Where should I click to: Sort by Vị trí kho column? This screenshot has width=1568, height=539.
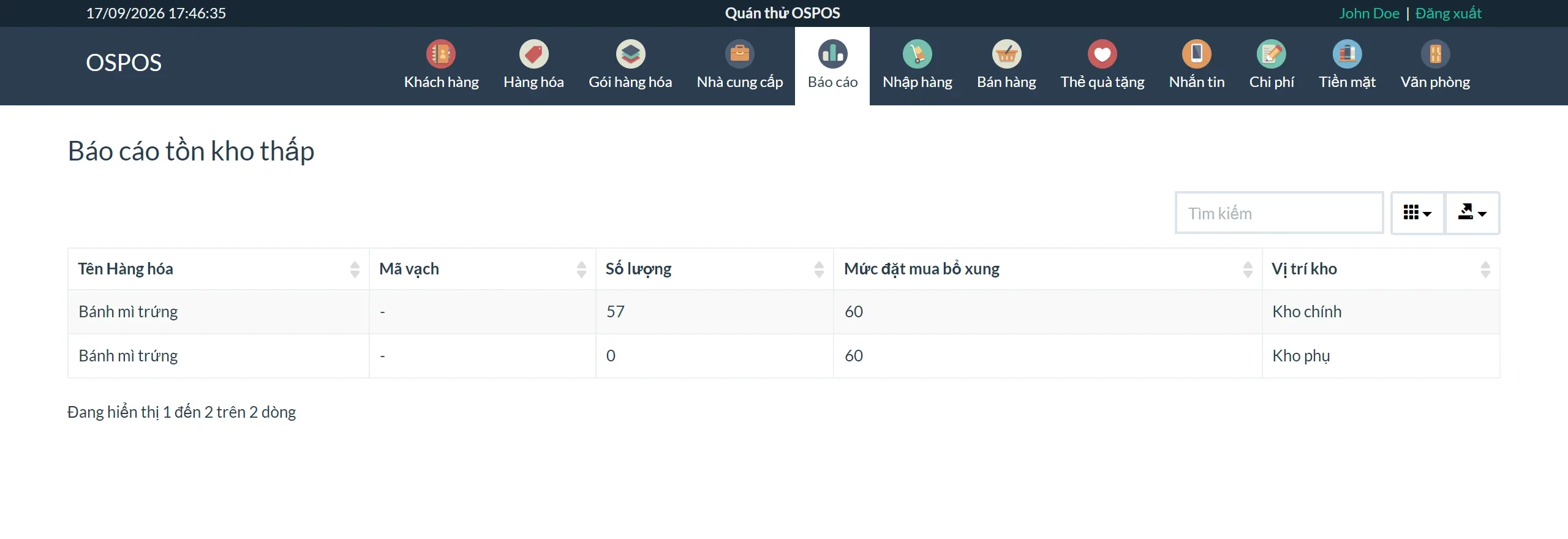pyautogui.click(x=1381, y=269)
